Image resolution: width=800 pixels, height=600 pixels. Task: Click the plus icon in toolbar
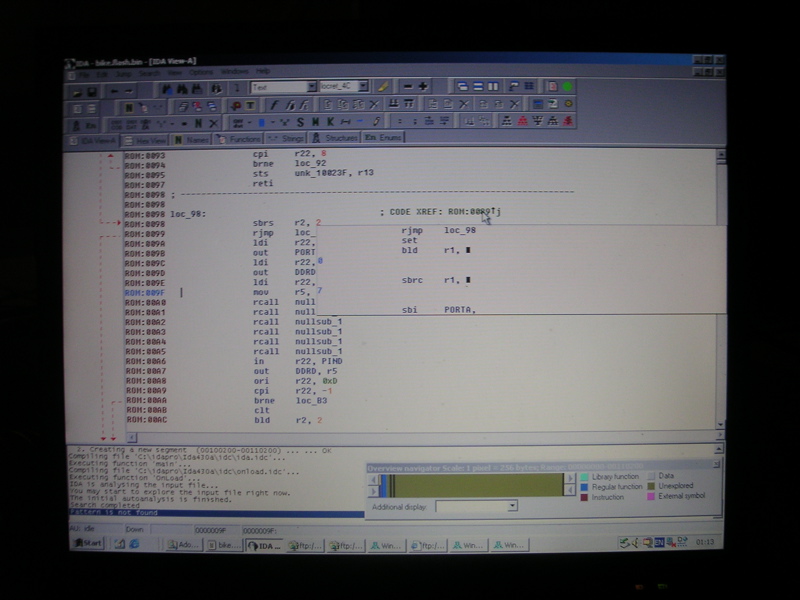point(423,87)
